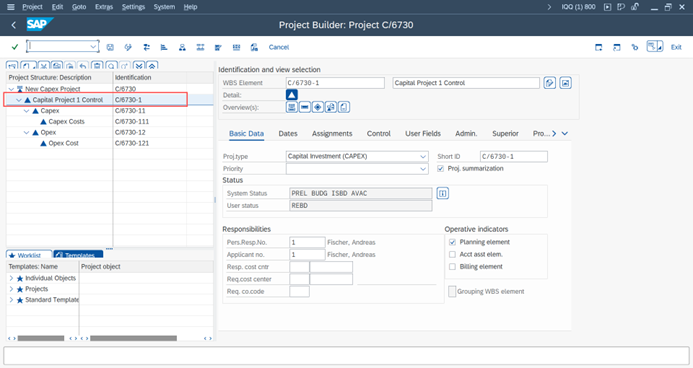This screenshot has width=693, height=368.
Task: Collapse the New Capex Project node
Action: pyautogui.click(x=11, y=89)
